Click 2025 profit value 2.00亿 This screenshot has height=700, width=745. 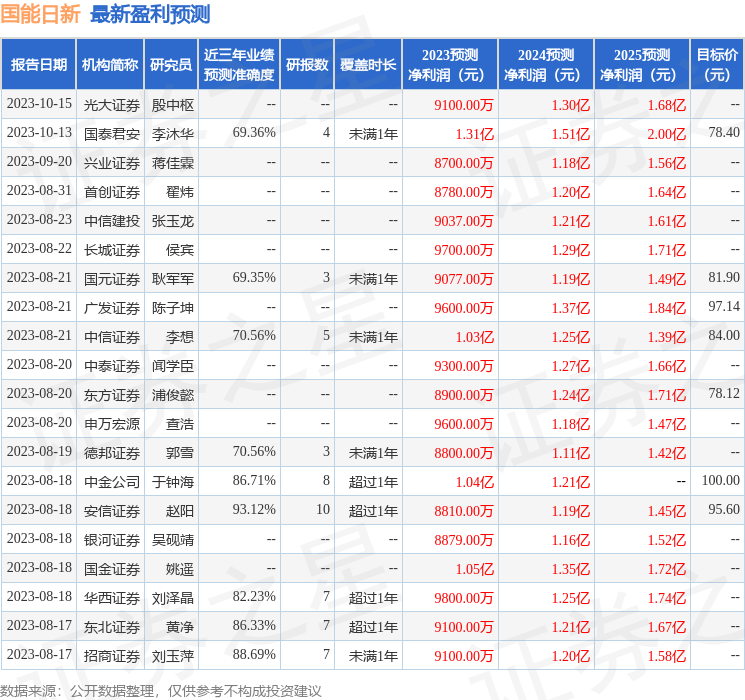(667, 134)
